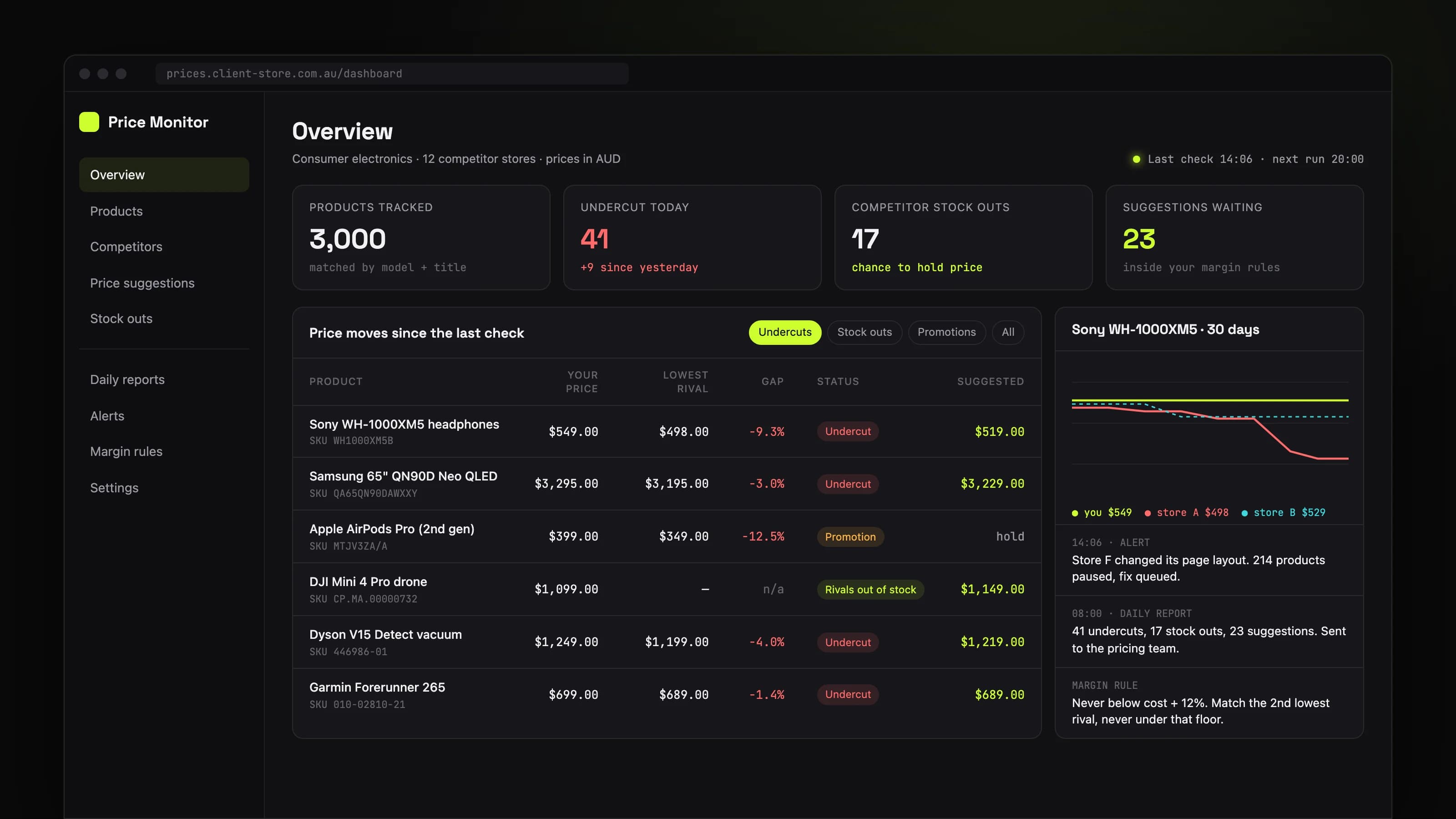Open Daily reports in the sidebar
This screenshot has width=1456, height=819.
pos(164,380)
